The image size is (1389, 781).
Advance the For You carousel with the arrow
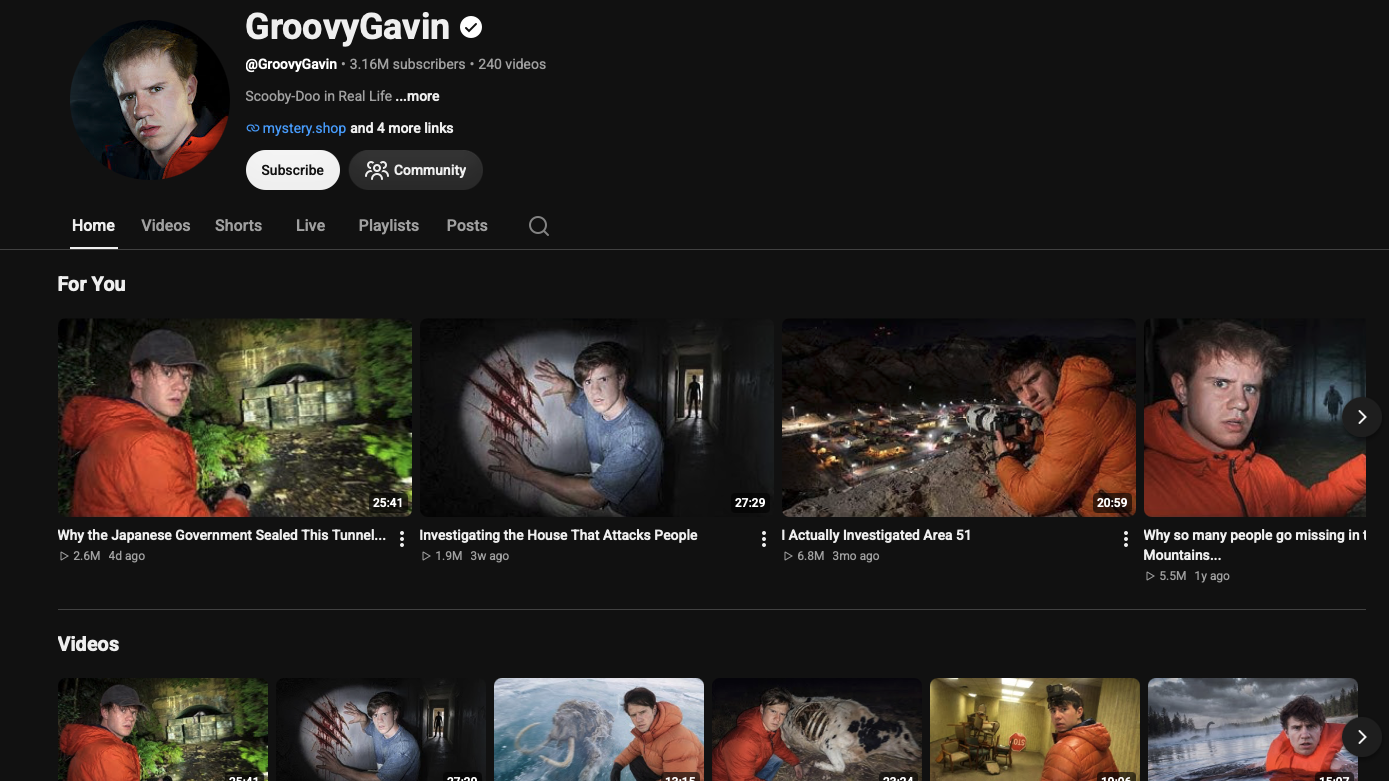point(1361,417)
